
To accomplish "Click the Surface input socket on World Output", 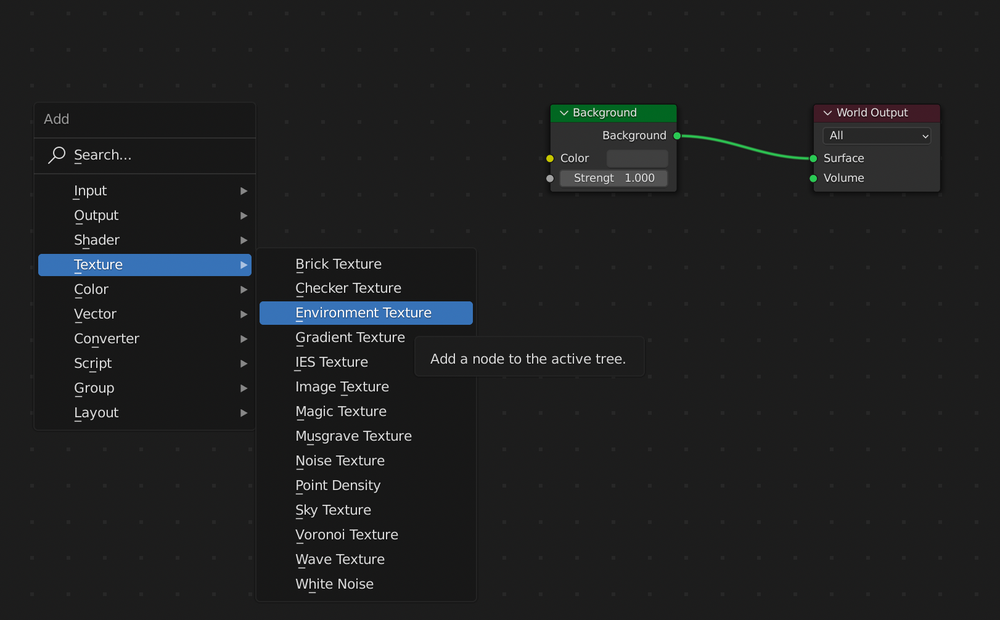I will click(814, 158).
